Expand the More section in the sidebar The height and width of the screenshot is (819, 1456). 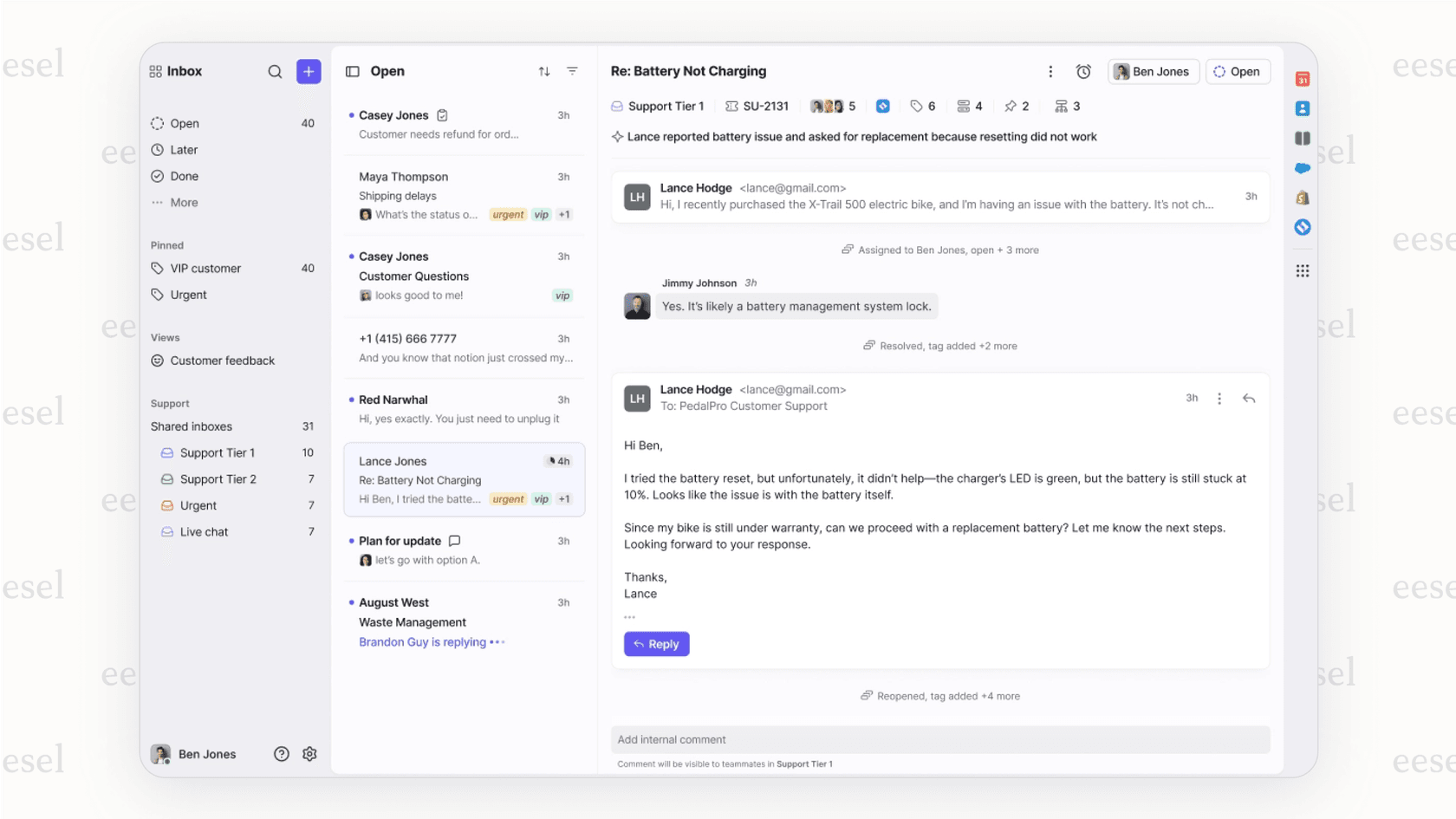click(185, 202)
